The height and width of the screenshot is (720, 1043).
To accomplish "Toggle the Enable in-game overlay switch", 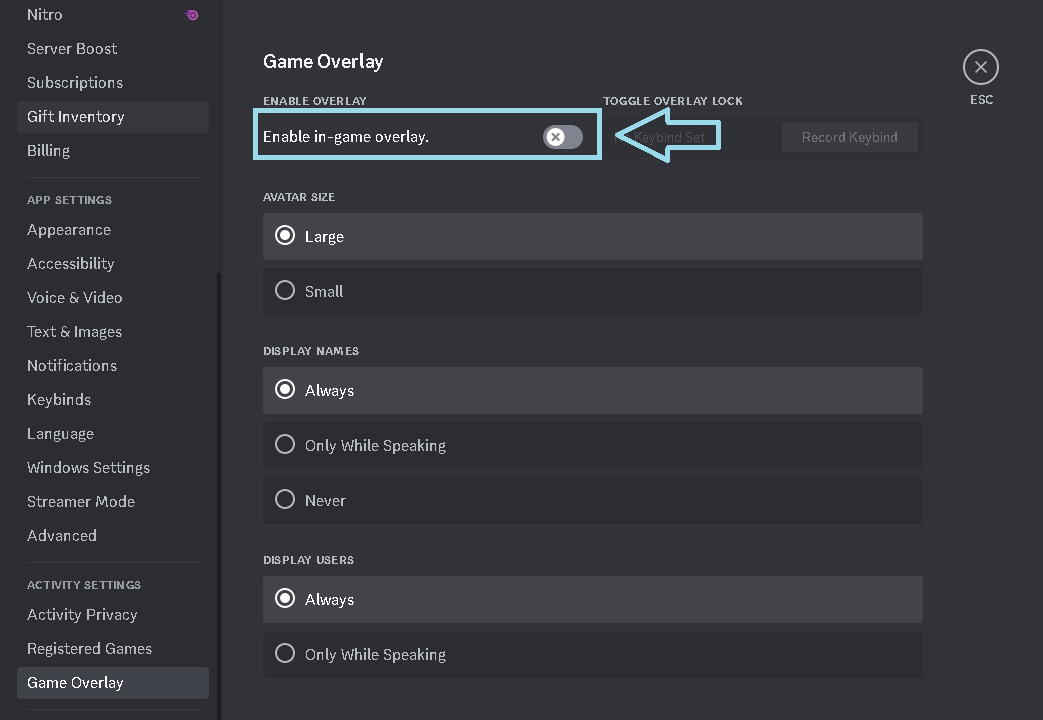I will [x=563, y=137].
